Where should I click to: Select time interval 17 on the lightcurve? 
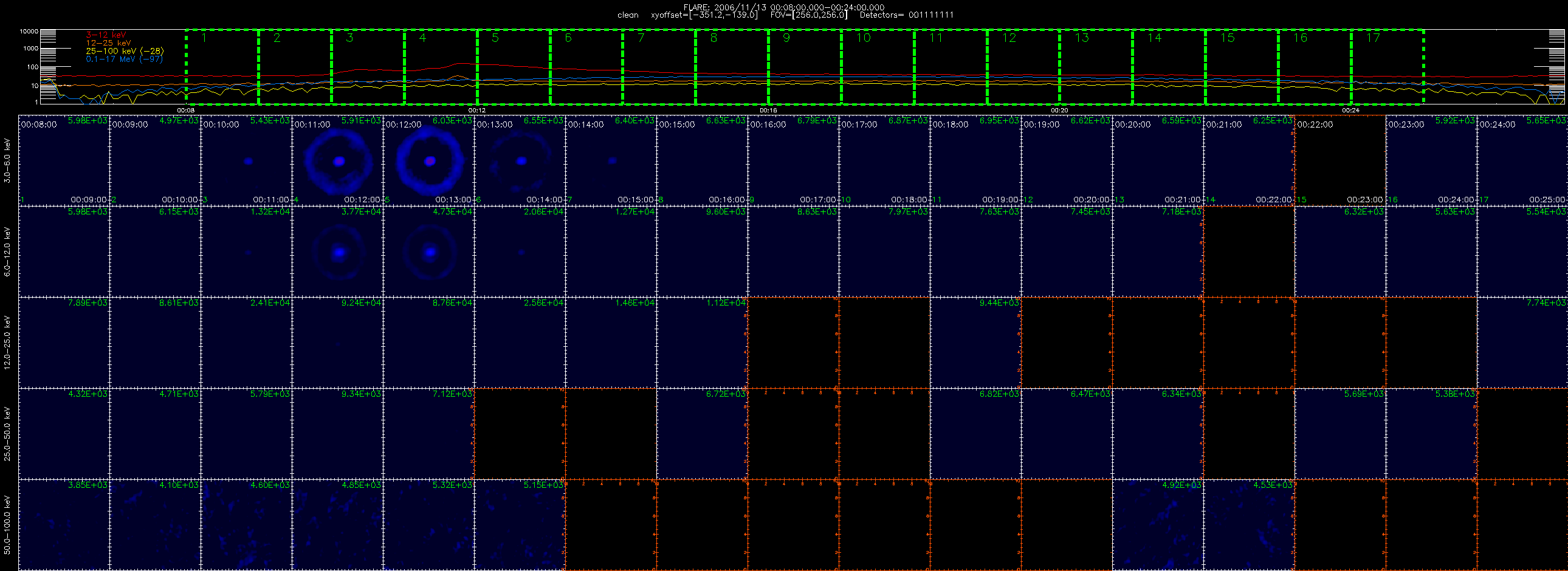click(1387, 66)
